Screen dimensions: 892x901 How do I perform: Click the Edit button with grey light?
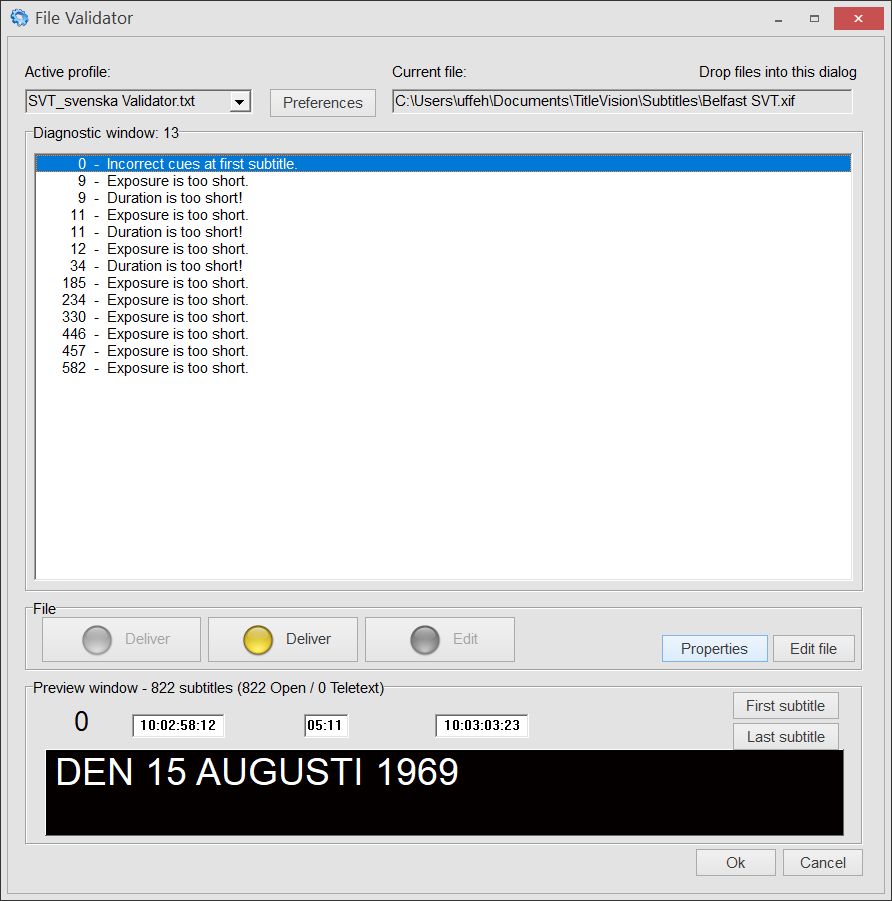click(440, 640)
